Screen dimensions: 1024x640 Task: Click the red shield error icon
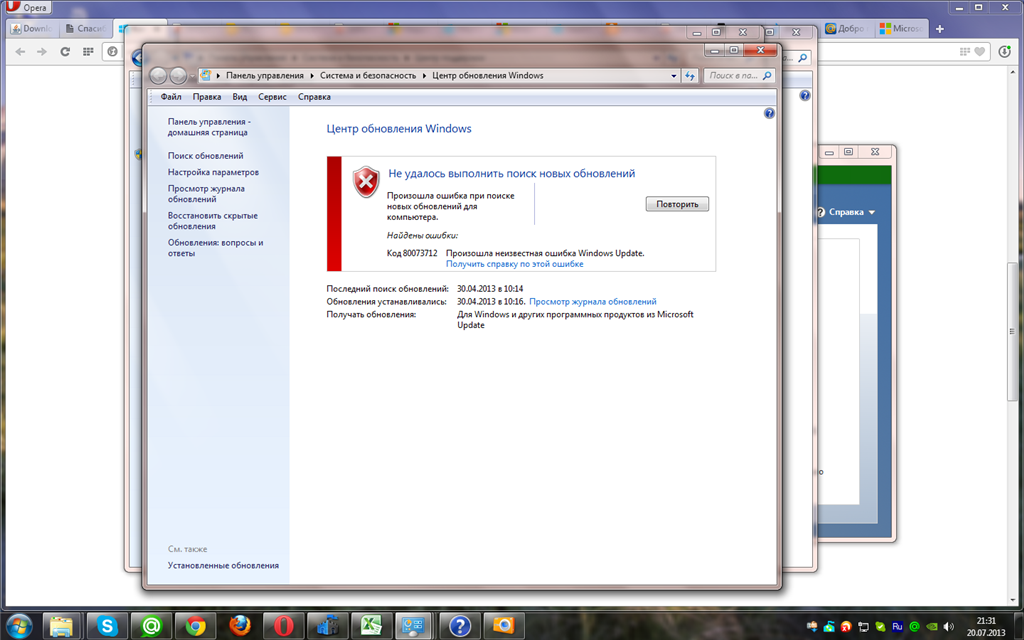coord(366,182)
